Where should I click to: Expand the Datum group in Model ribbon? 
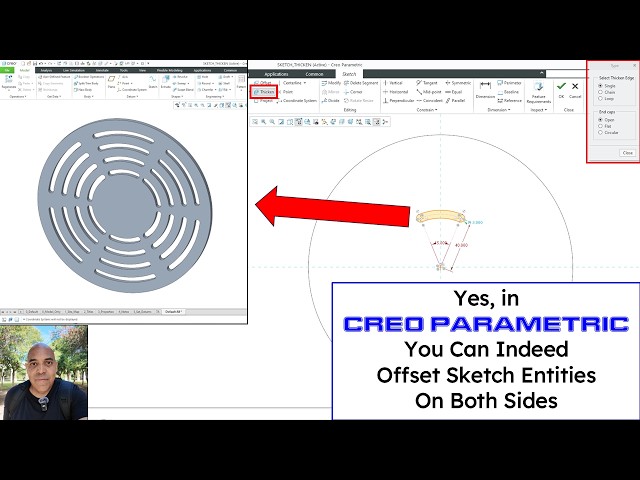132,97
